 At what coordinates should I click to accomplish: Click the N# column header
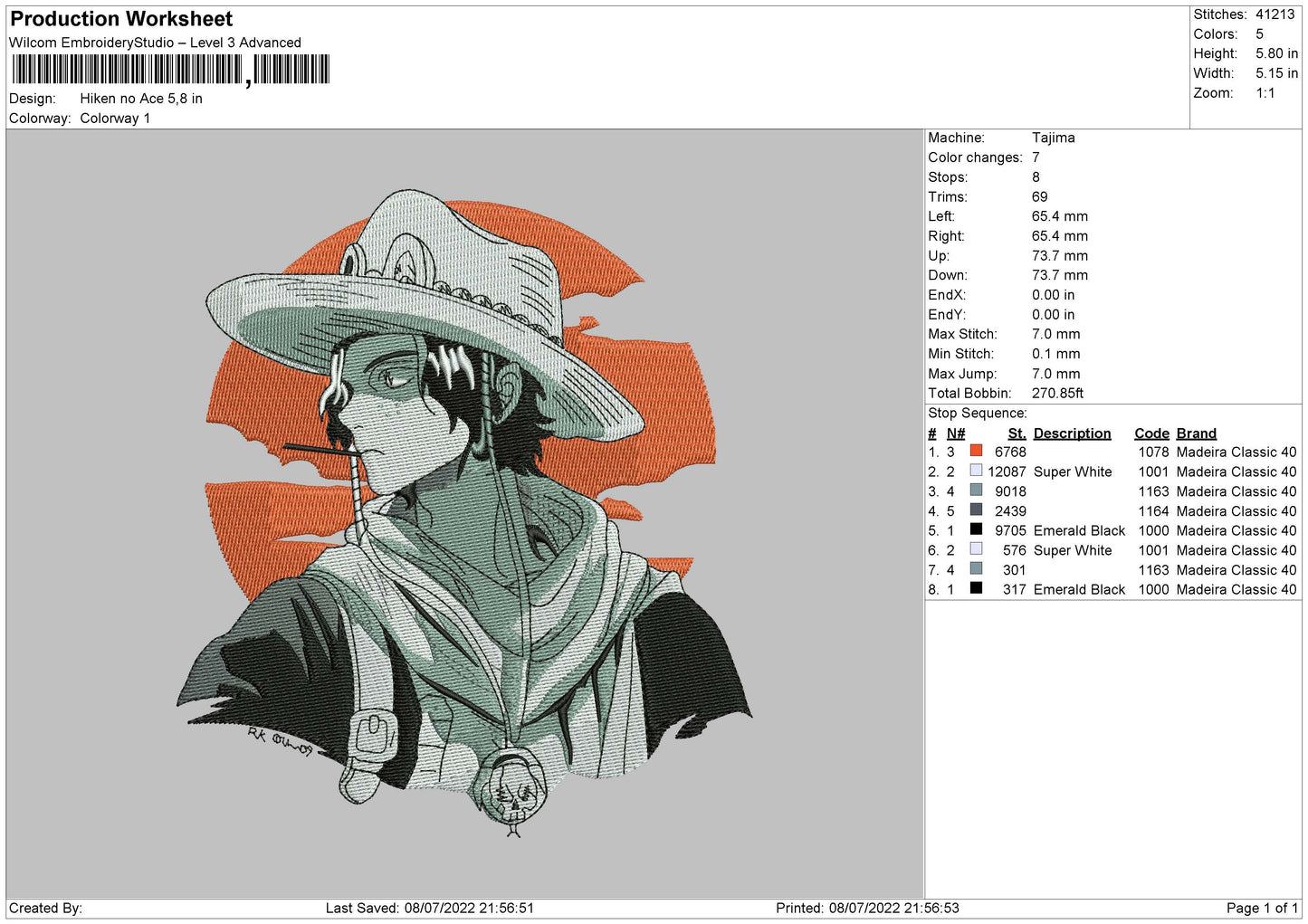(x=956, y=433)
